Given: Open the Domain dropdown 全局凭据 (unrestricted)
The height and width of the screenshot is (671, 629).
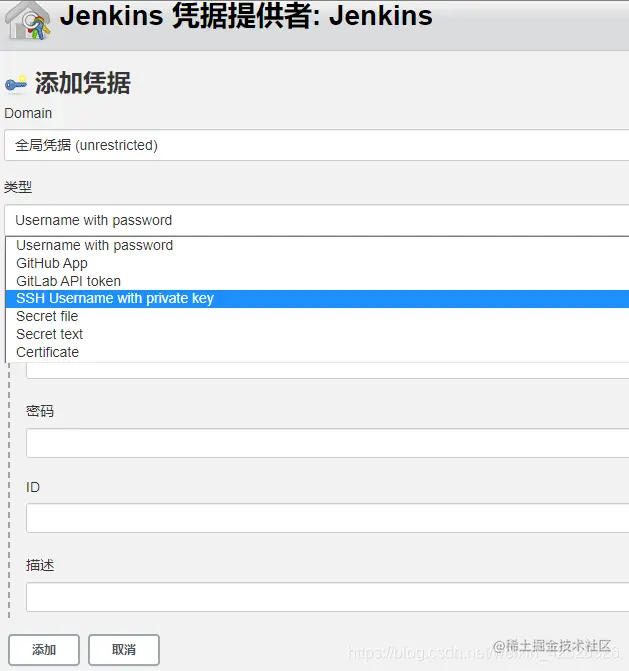Looking at the screenshot, I should [317, 145].
